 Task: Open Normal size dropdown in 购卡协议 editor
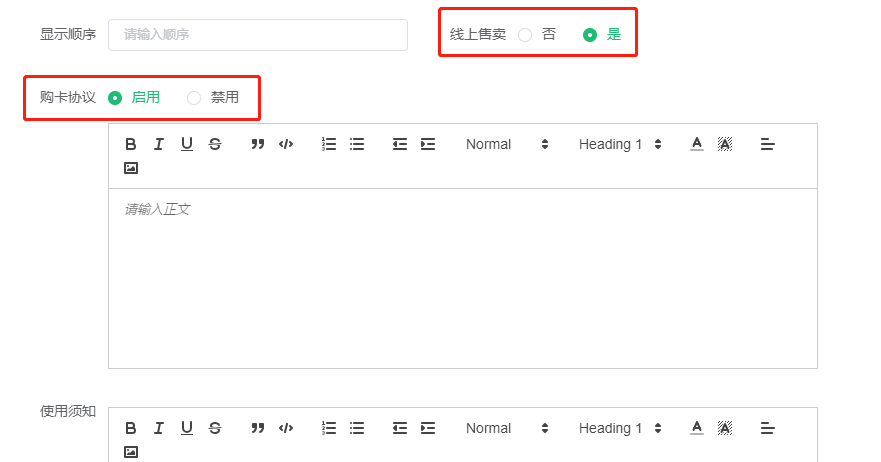coord(507,144)
